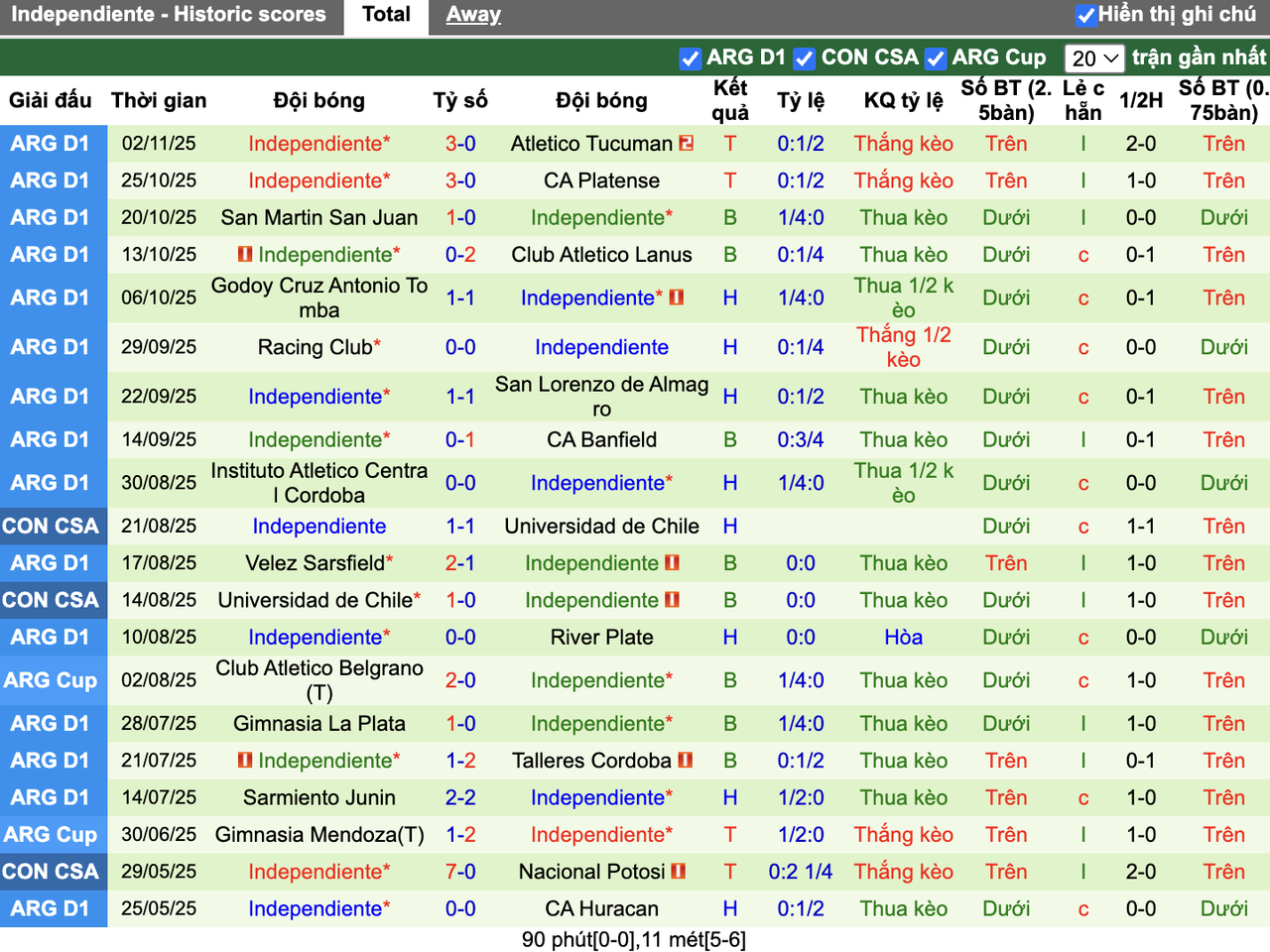This screenshot has height=952, width=1270.
Task: Click the footer 90 phút[0-0],11 mét[5-6] note
Action: 634,939
